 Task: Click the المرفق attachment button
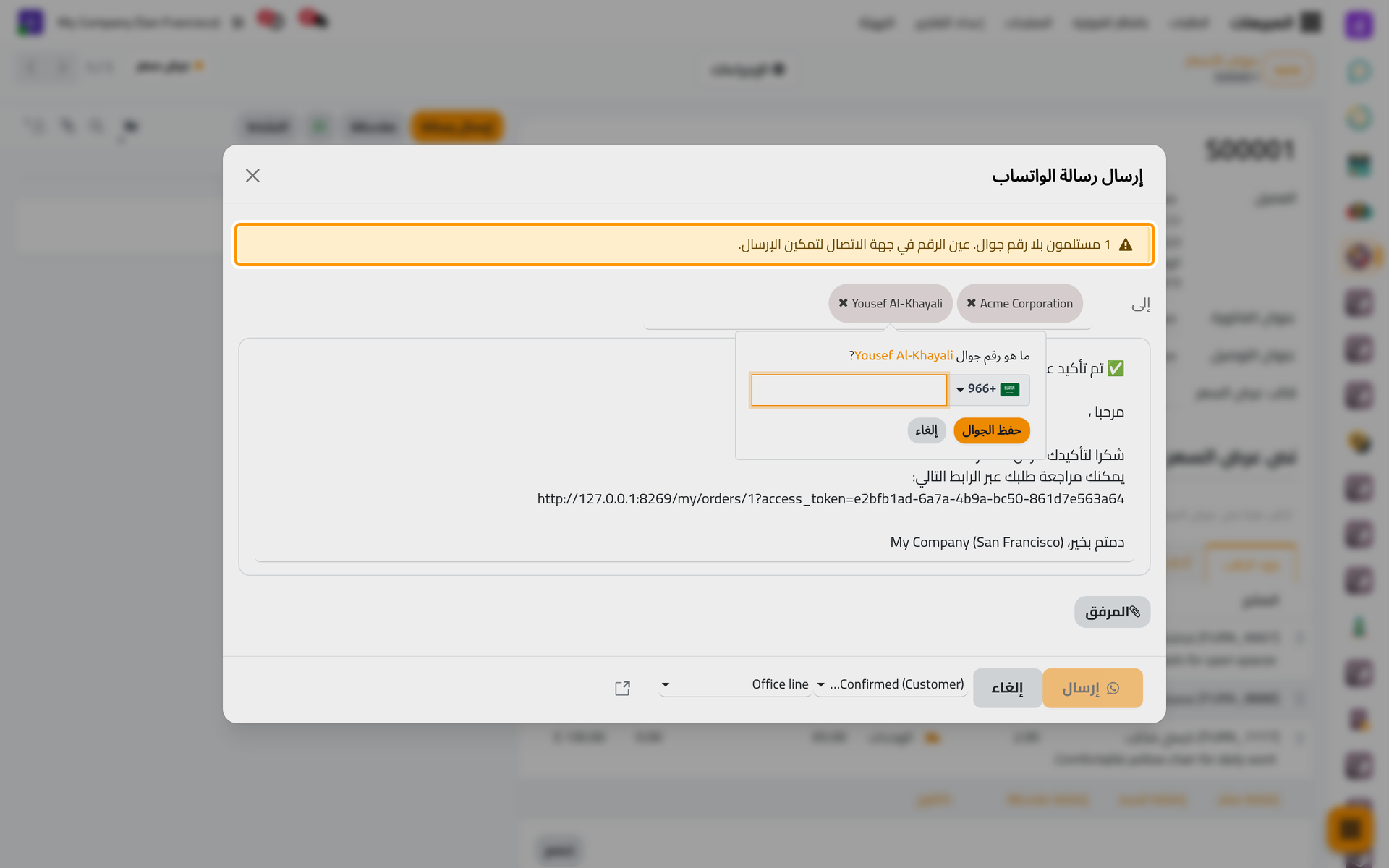(x=1112, y=612)
